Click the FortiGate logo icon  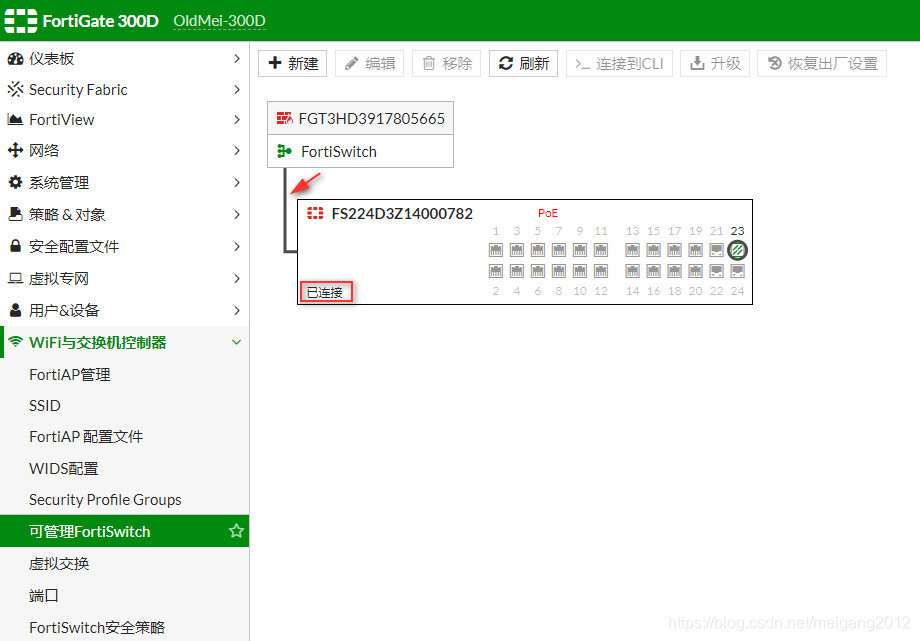point(21,21)
